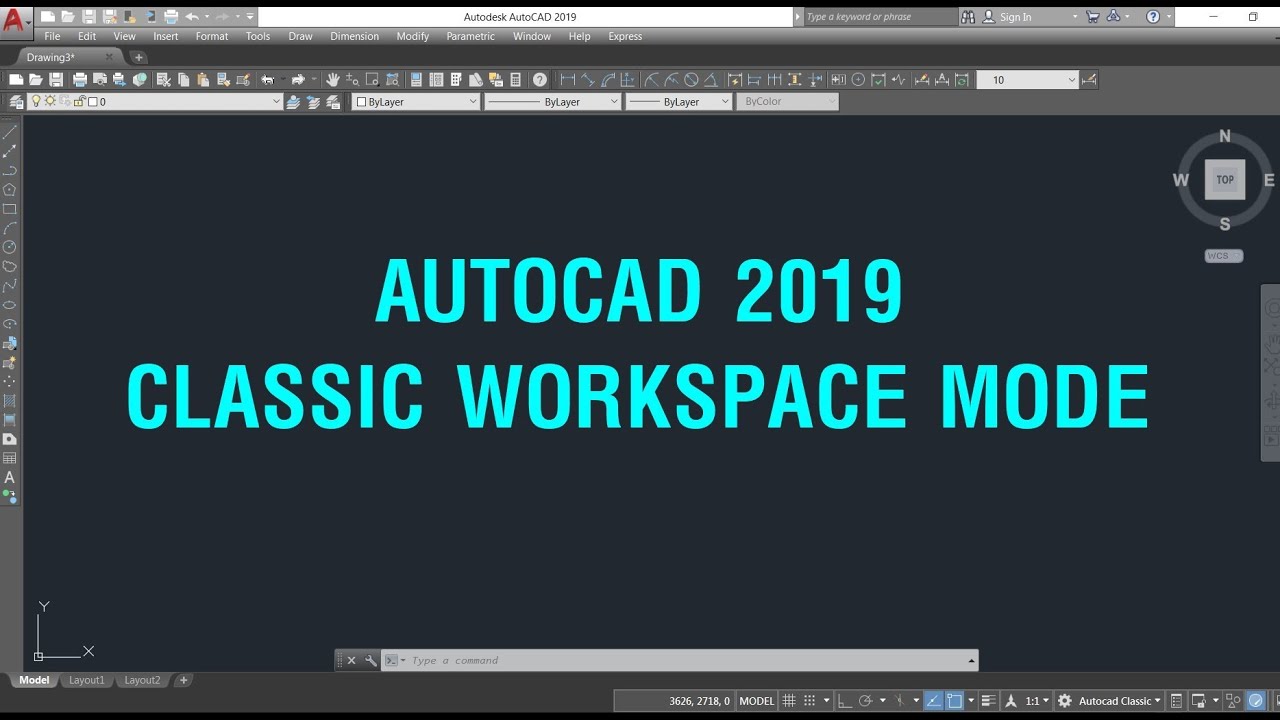This screenshot has height=720, width=1280.
Task: Expand the Undo history dropdown arrow
Action: pyautogui.click(x=206, y=17)
